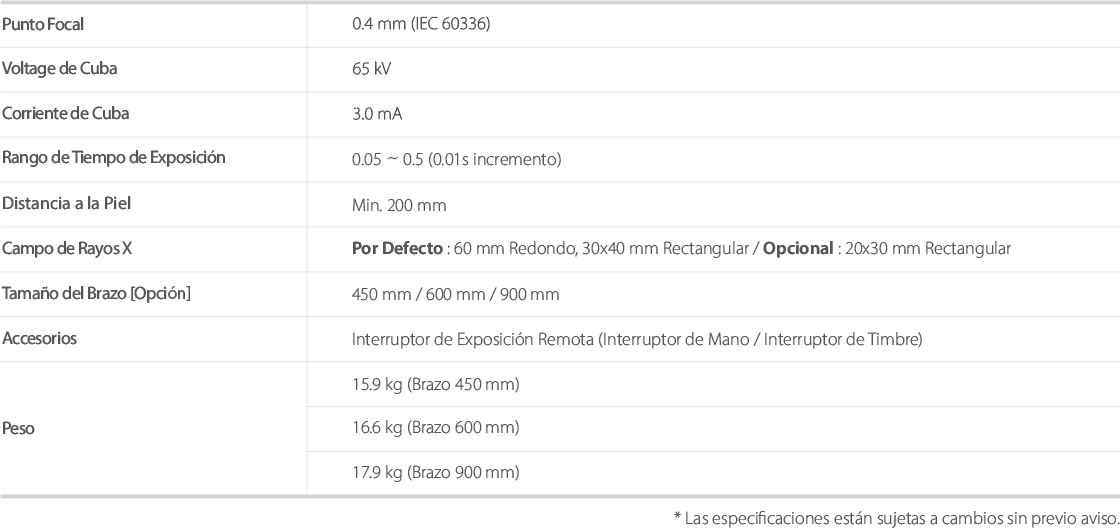The image size is (1120, 528).
Task: Click the footnote about 'especificaciones' changes
Action: (896, 516)
